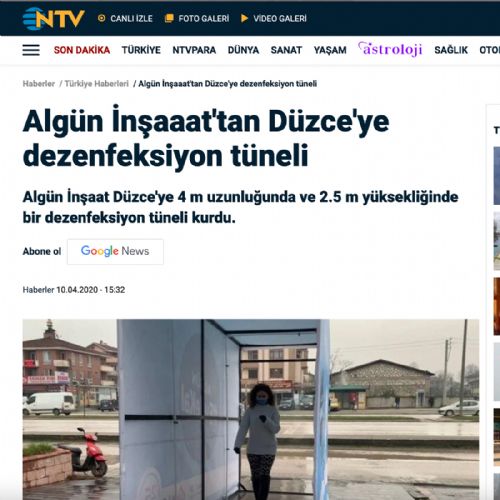The width and height of the screenshot is (500, 500).
Task: Open the SON DAKİKA section
Action: [x=82, y=50]
